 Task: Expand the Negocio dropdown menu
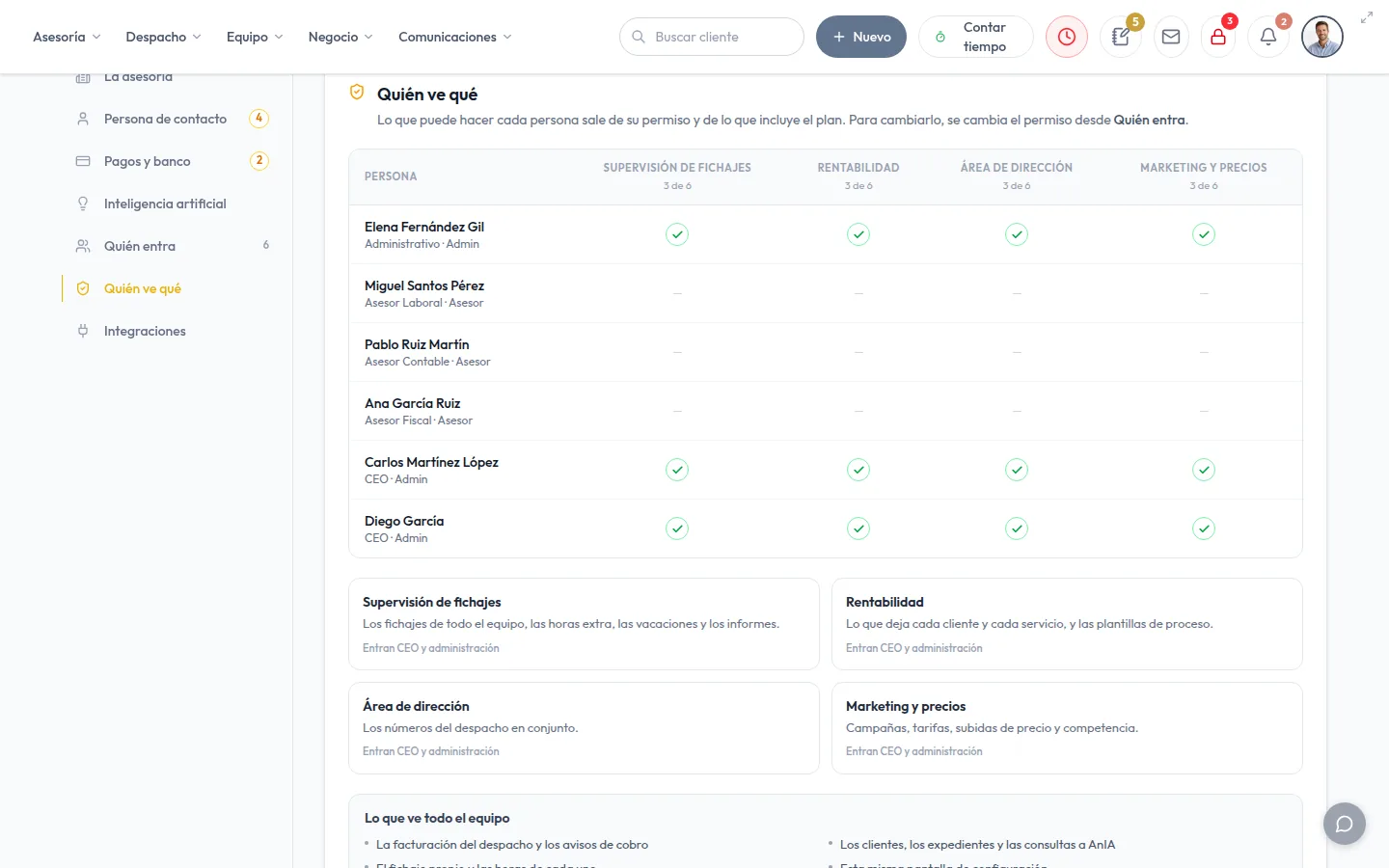tap(340, 37)
